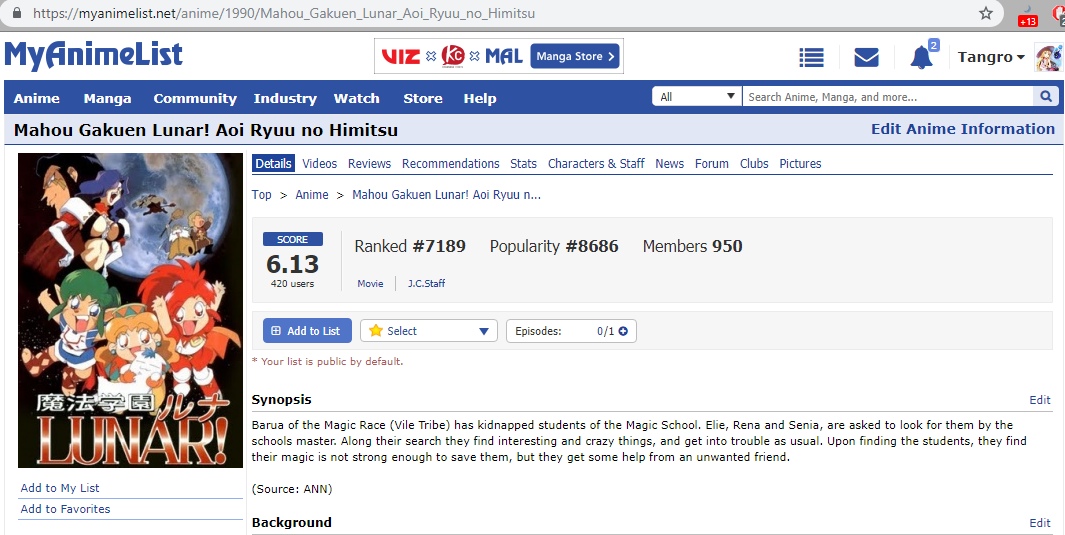
Task: Open the Manga menu
Action: pyautogui.click(x=107, y=98)
